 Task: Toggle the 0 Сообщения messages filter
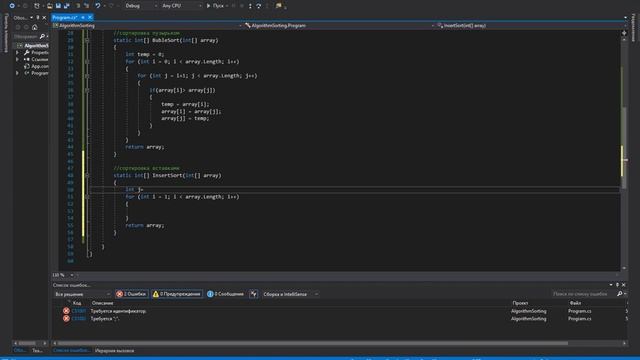(x=225, y=294)
